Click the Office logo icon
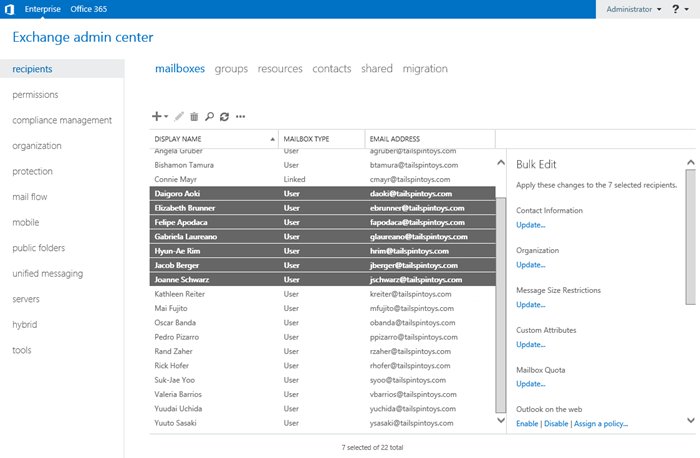700x458 pixels. click(x=9, y=9)
